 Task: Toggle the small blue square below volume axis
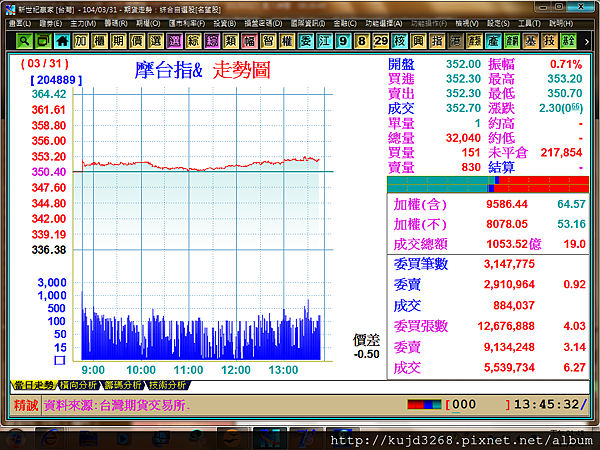point(60,360)
